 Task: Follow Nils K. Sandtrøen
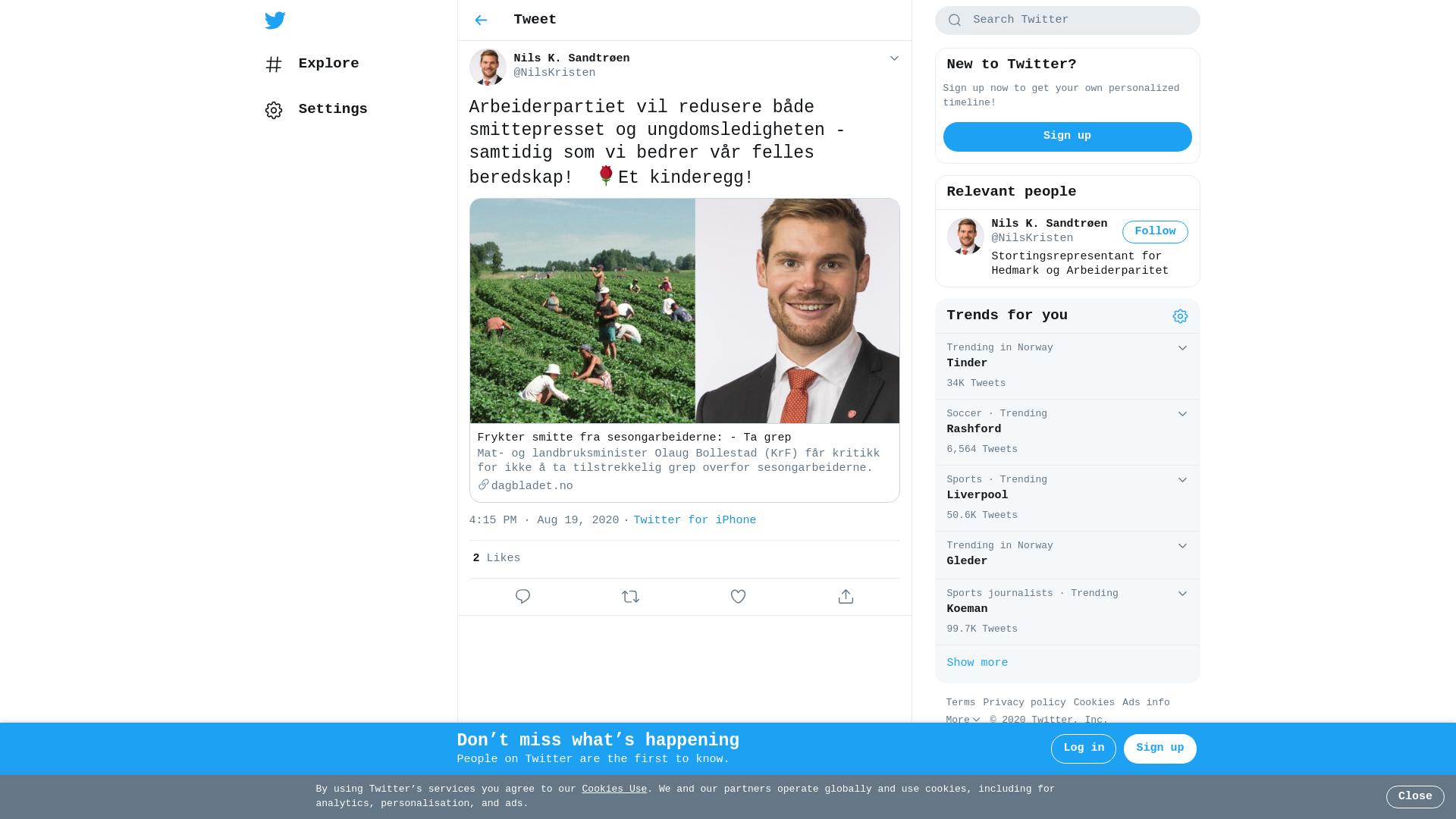(1155, 232)
